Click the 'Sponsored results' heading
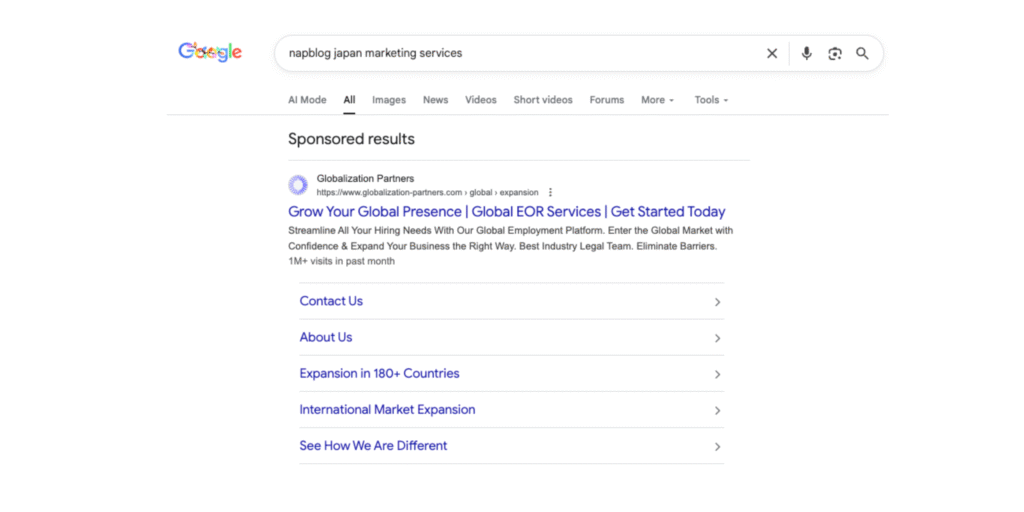Image resolution: width=1024 pixels, height=512 pixels. (351, 139)
